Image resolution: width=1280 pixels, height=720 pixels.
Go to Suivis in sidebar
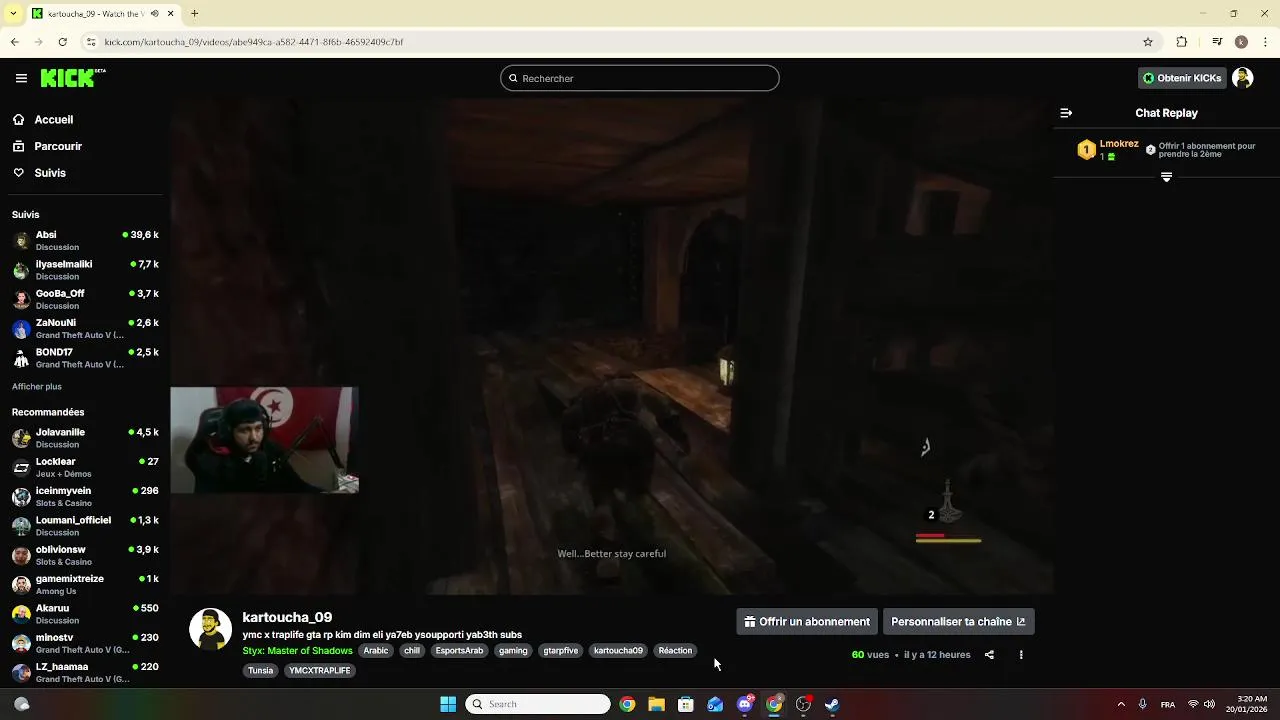pos(50,173)
